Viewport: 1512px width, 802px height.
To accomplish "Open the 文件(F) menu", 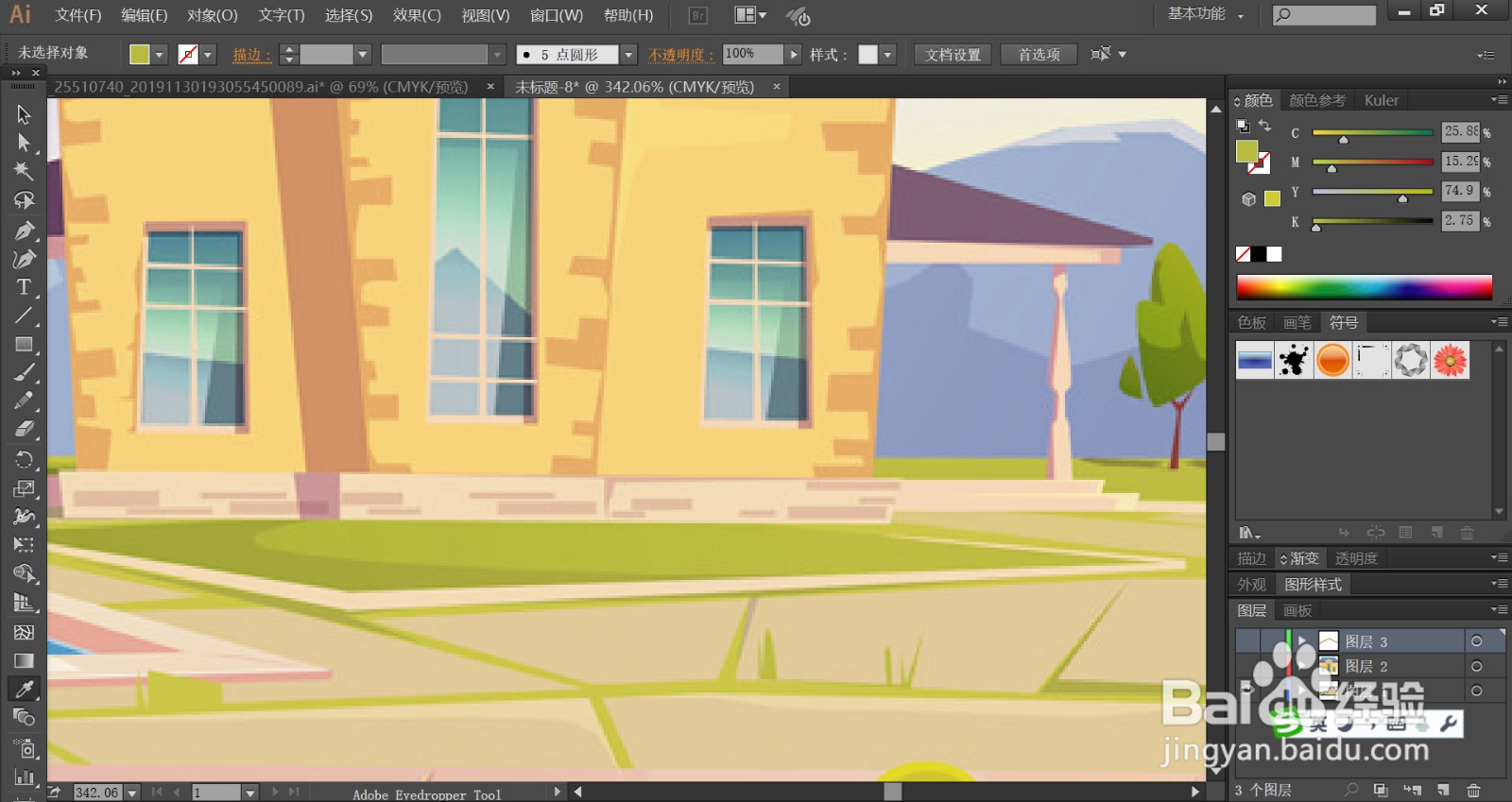I will pyautogui.click(x=77, y=15).
